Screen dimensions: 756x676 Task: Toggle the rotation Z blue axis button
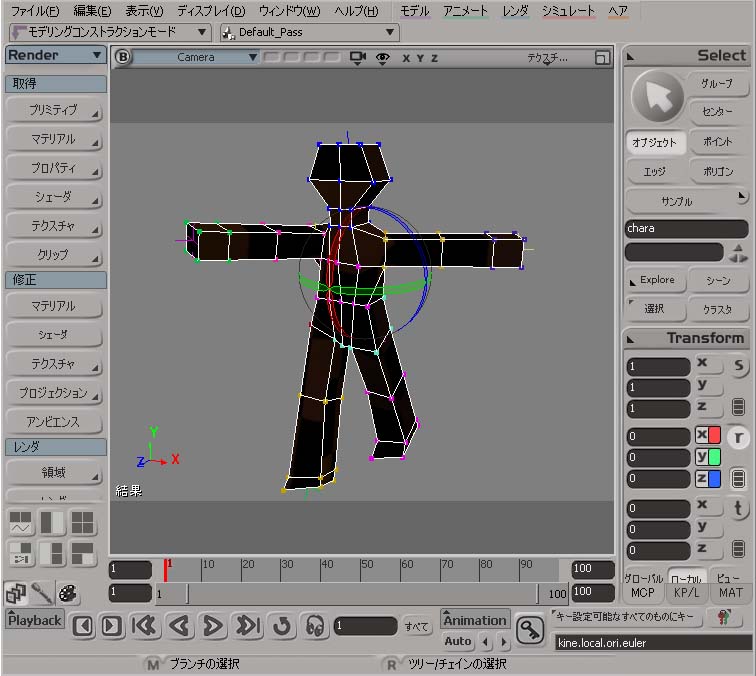[708, 479]
